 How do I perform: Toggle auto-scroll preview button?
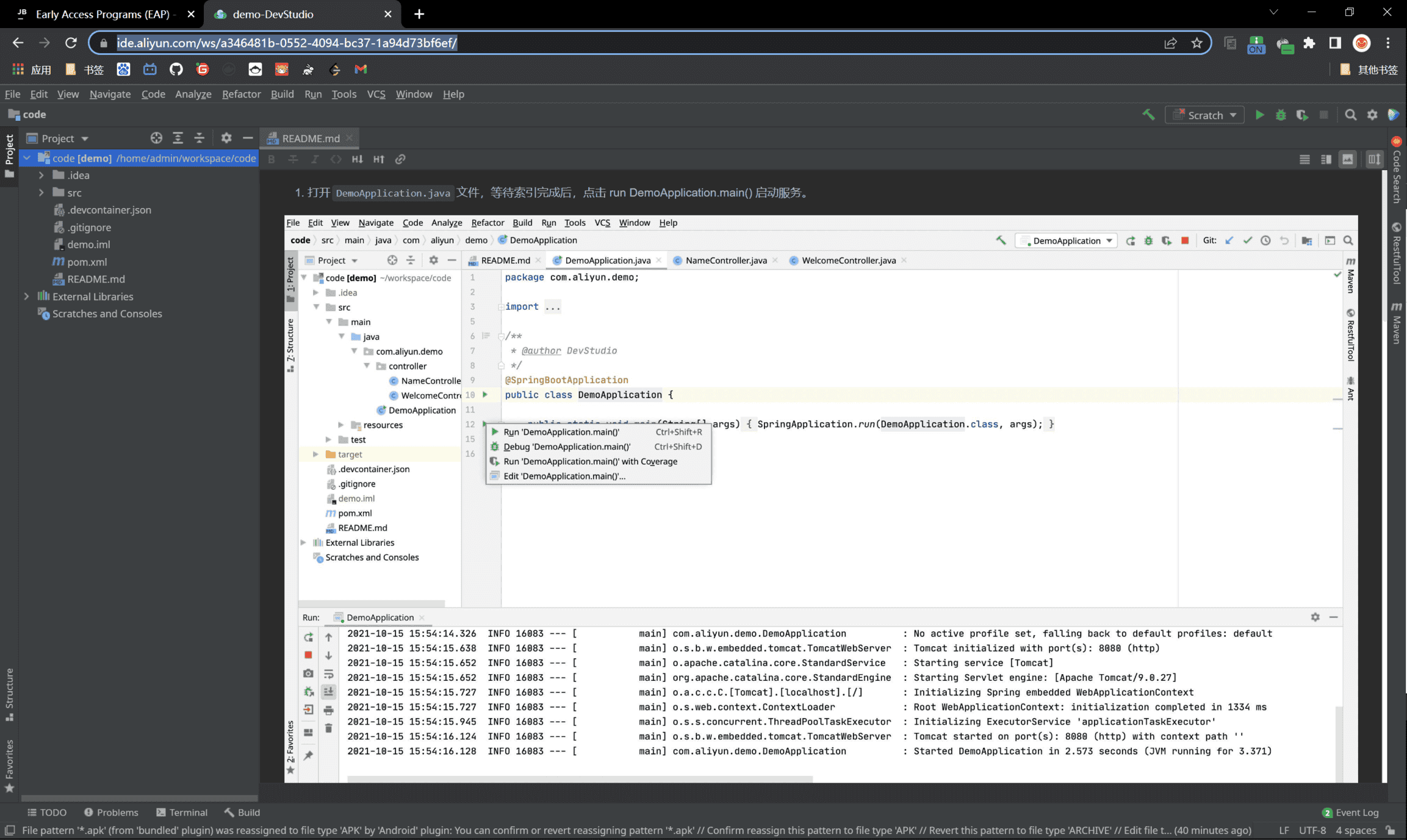[x=1374, y=159]
